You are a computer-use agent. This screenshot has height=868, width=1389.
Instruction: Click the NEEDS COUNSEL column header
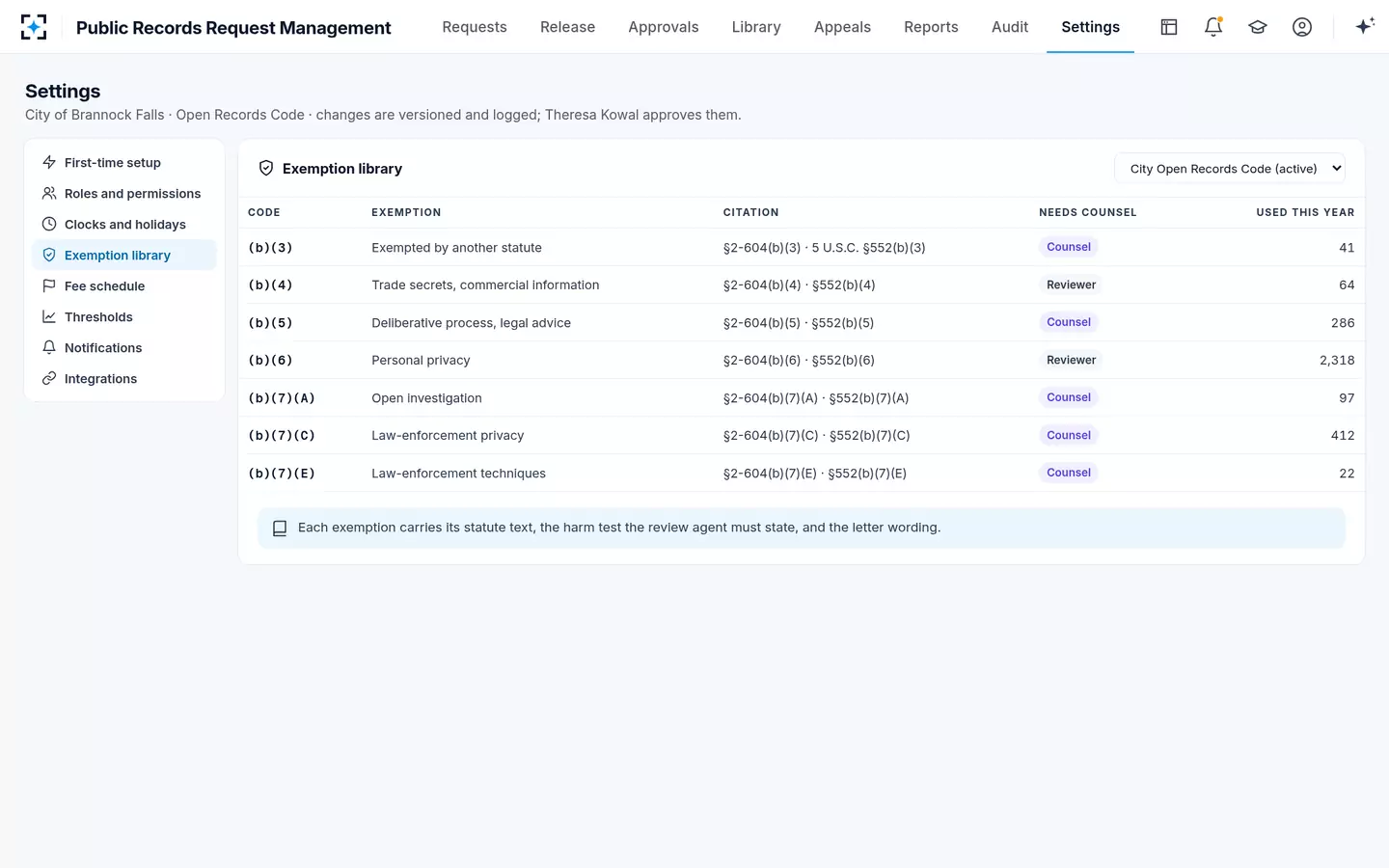pyautogui.click(x=1088, y=212)
